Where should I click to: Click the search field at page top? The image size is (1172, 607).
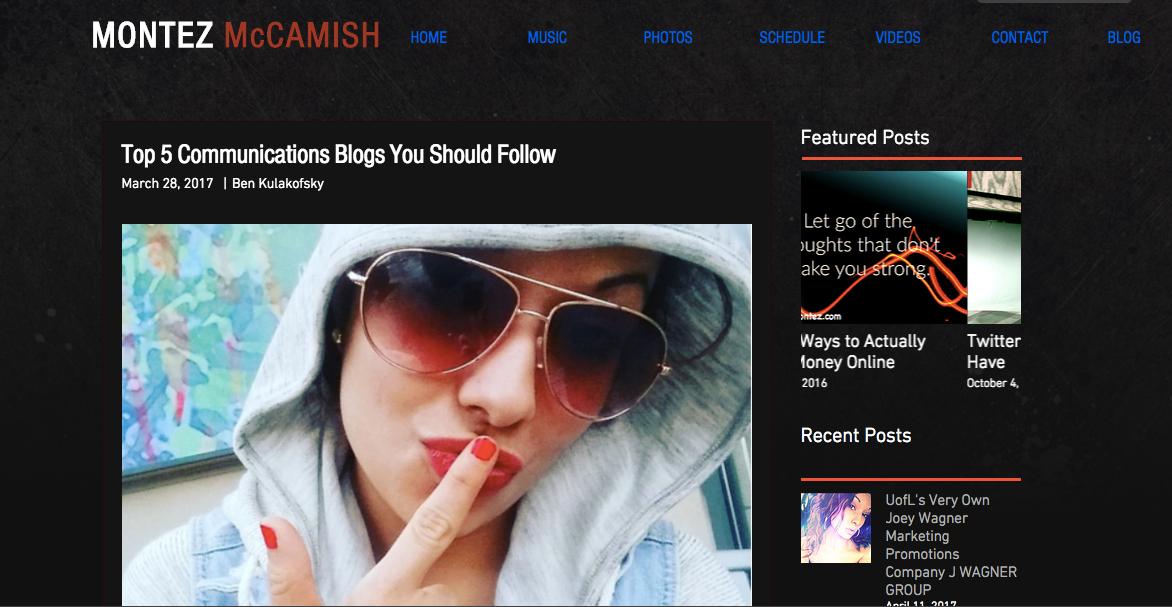(x=1054, y=1)
